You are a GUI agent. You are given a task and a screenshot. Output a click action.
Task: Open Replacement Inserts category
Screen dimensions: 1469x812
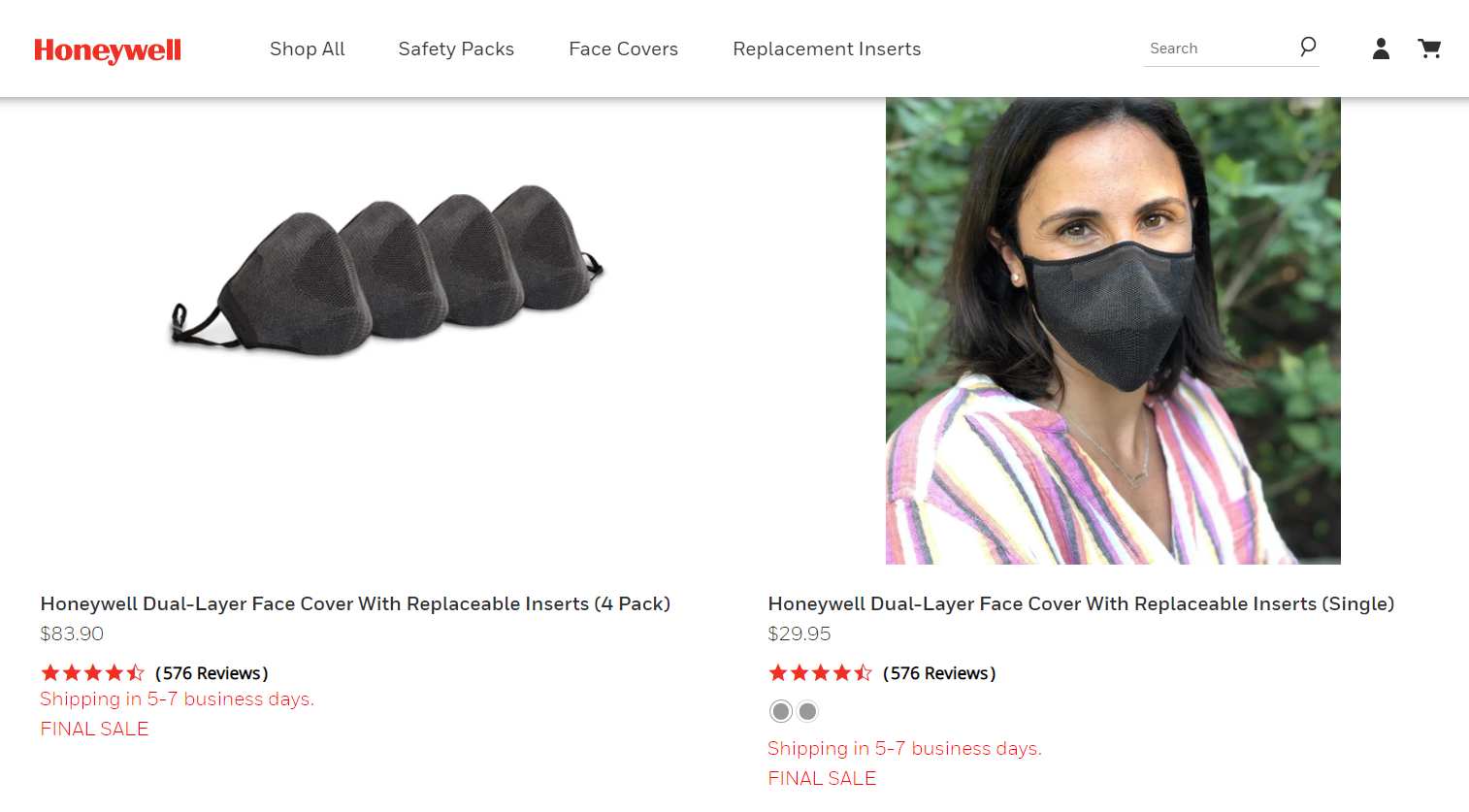(827, 49)
